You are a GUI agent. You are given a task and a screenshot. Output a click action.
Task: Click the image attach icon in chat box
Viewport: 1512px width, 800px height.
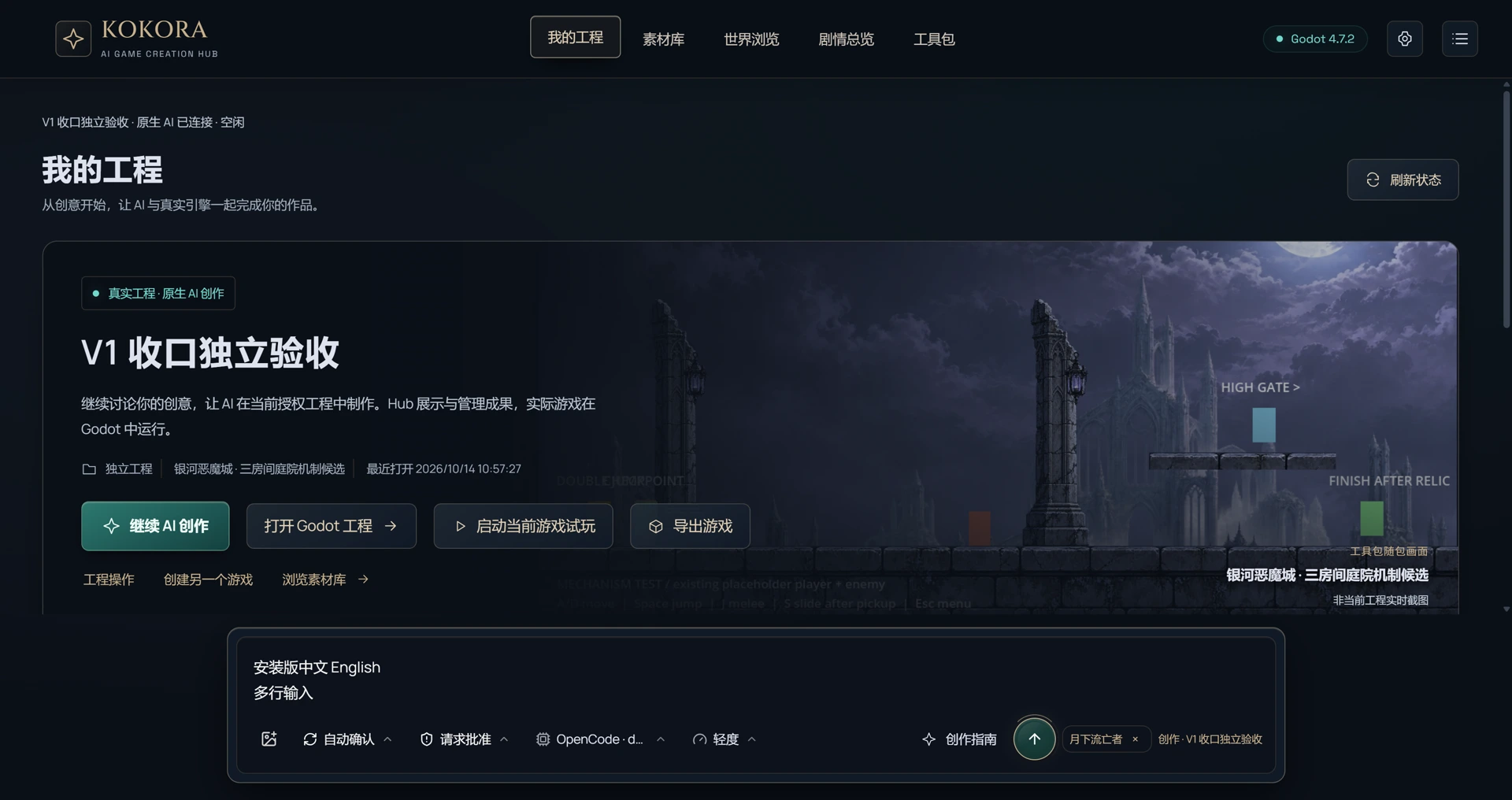pyautogui.click(x=269, y=739)
